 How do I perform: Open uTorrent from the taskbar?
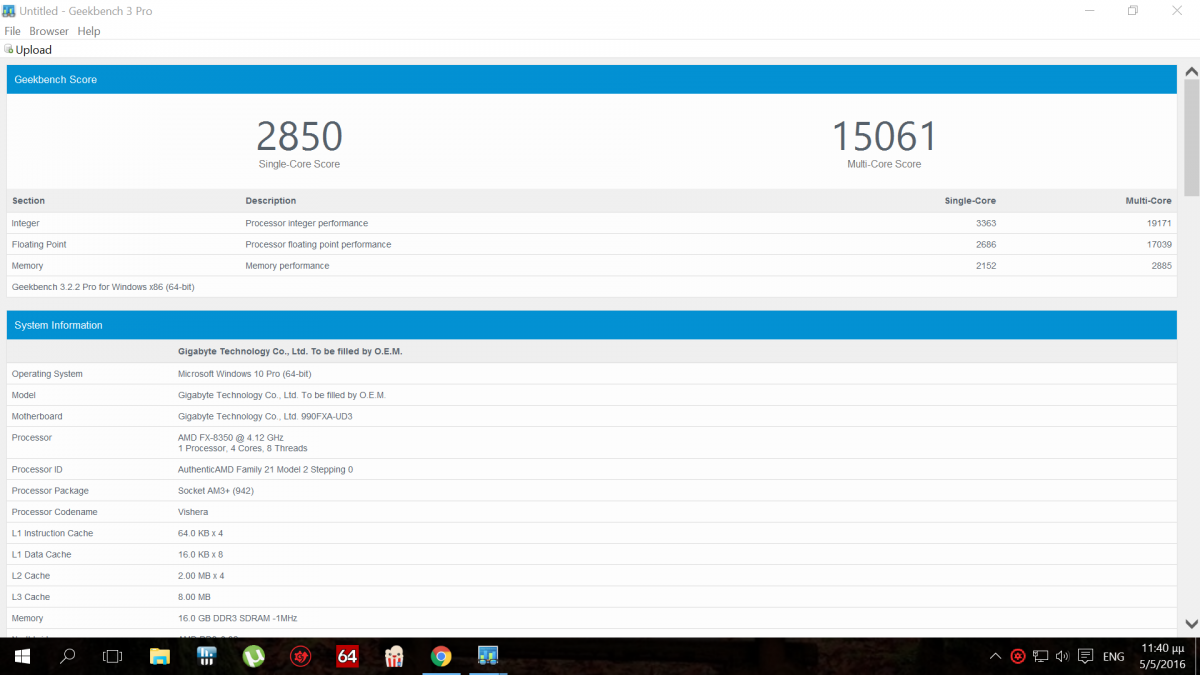coord(254,656)
